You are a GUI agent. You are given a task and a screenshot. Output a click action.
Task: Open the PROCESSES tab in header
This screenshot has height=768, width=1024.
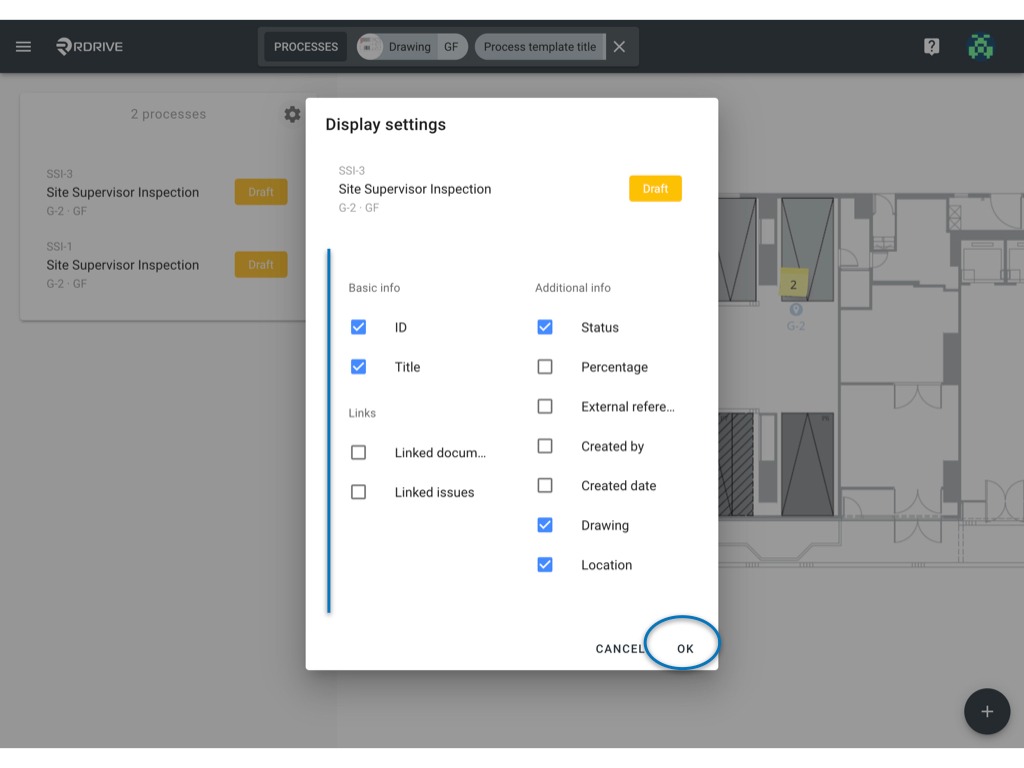click(306, 47)
